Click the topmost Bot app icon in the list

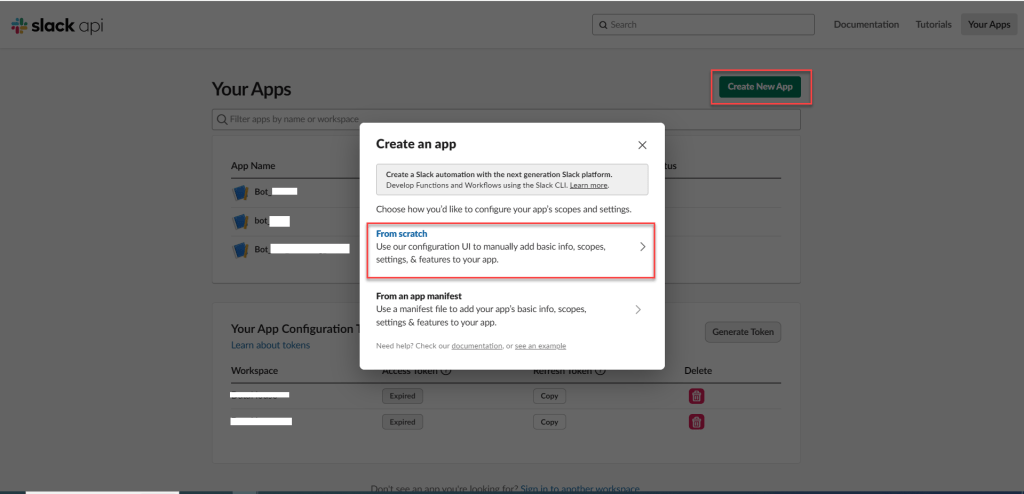tap(240, 192)
